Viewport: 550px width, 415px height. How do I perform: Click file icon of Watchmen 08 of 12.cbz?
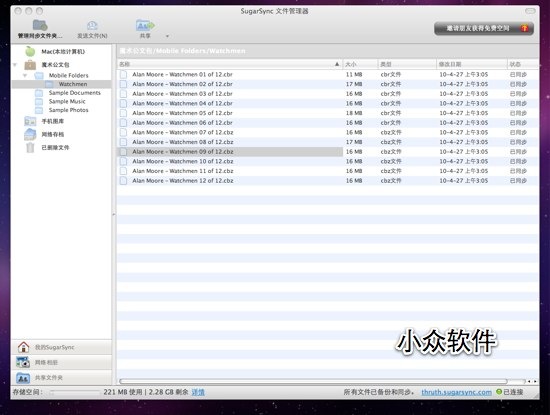tap(123, 142)
